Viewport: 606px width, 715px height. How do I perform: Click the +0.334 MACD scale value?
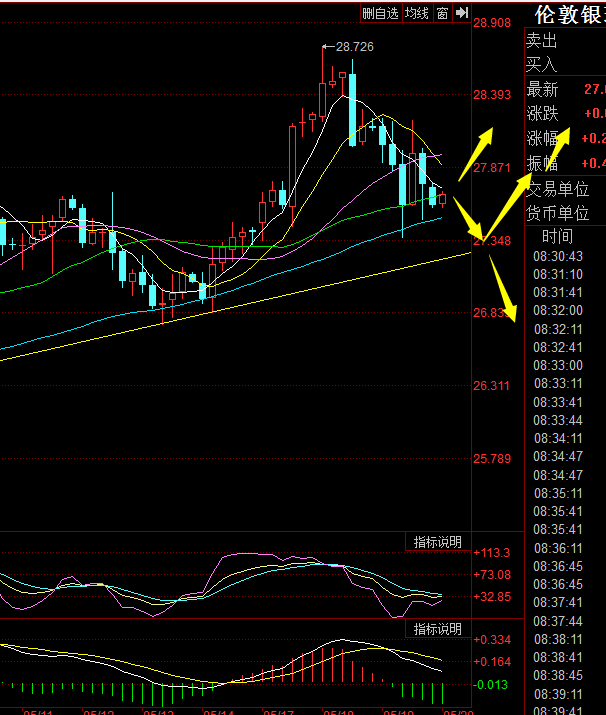coord(492,640)
